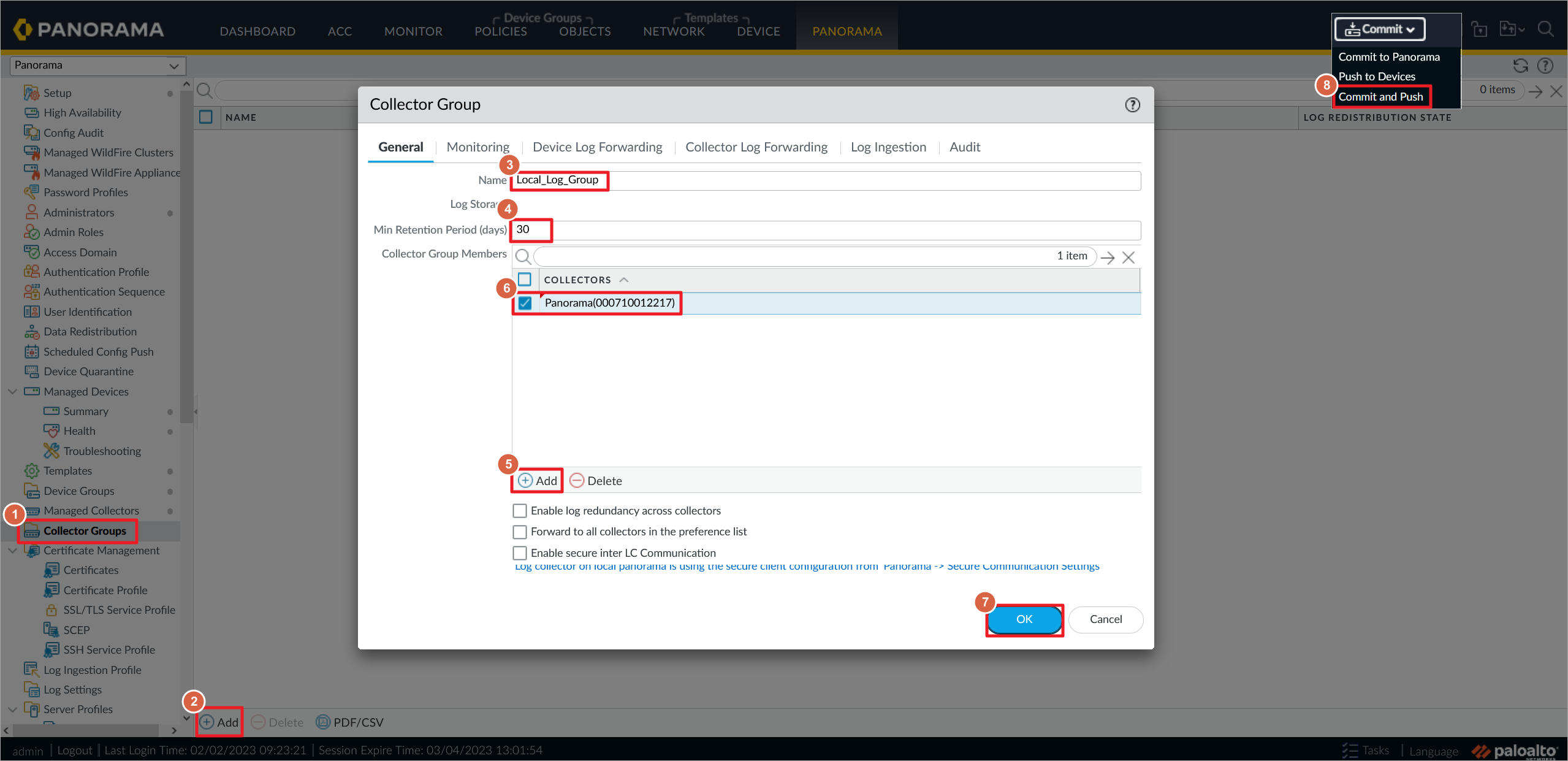This screenshot has height=761, width=1568.
Task: Open the Setup sidebar item icon
Action: [31, 93]
